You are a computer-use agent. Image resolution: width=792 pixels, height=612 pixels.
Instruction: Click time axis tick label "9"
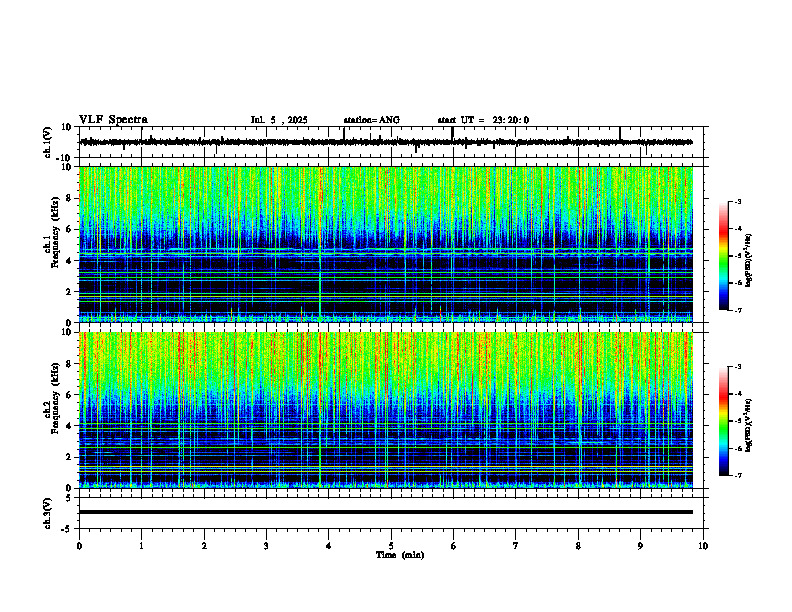coord(640,546)
